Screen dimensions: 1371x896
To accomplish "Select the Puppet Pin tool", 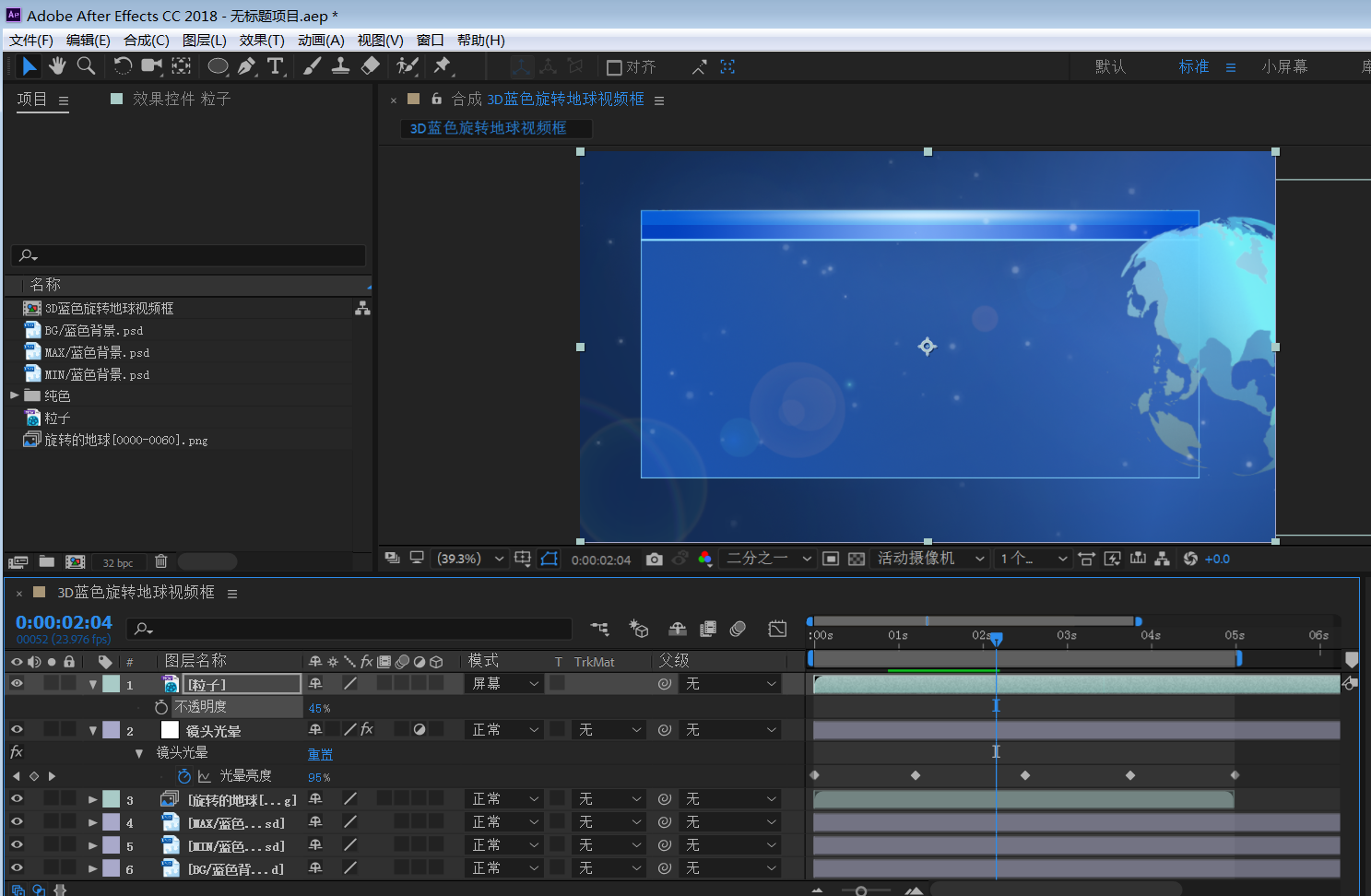I will 443,66.
